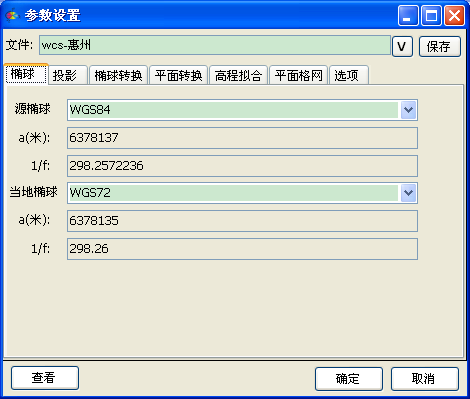Click the 当地椭球 label
This screenshot has width=470, height=399.
coord(33,192)
